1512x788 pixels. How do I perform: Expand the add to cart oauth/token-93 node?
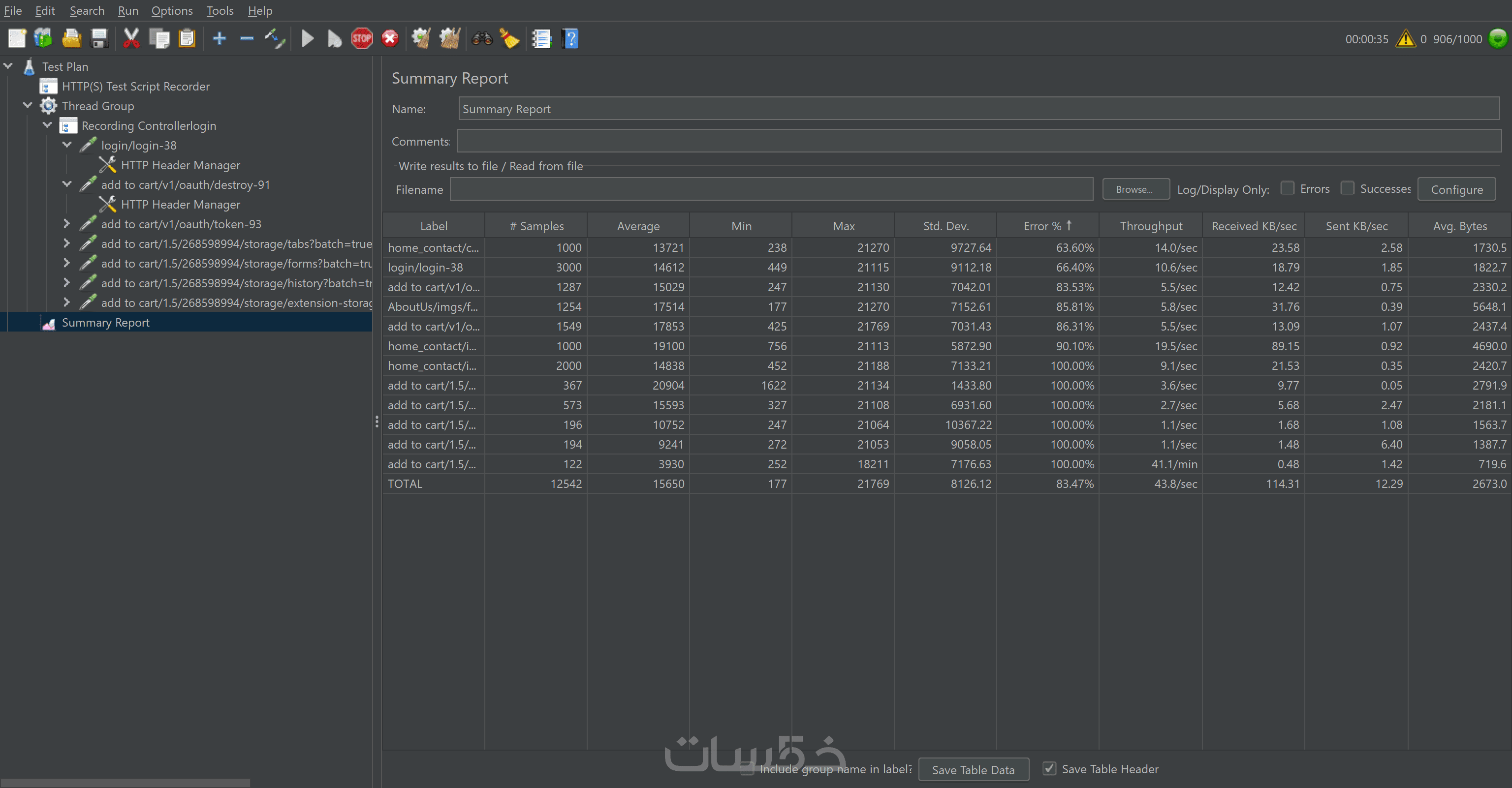[67, 223]
